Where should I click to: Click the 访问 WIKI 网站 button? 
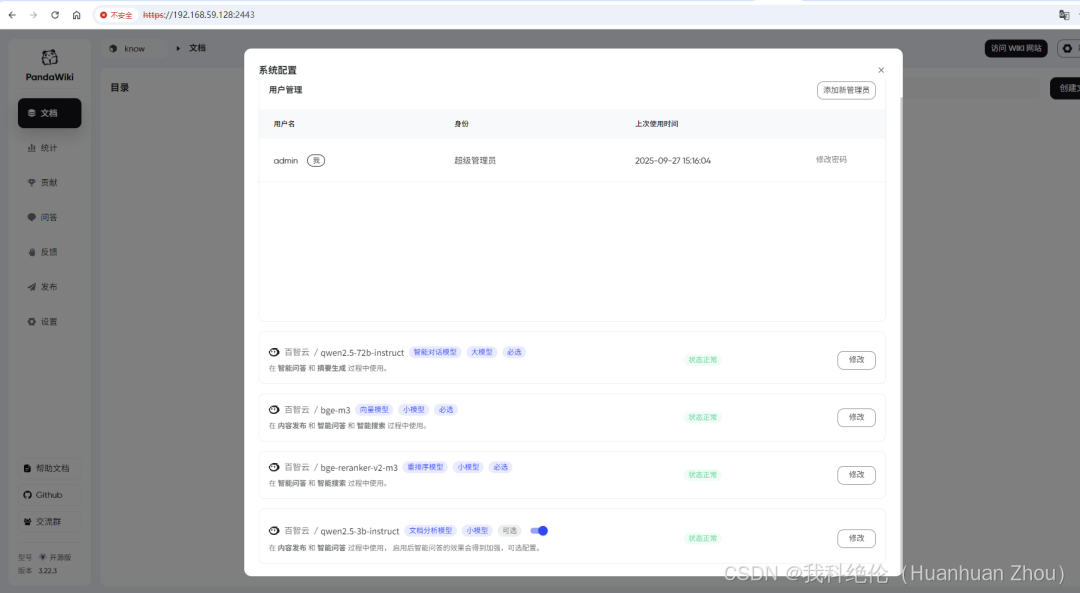[x=1016, y=48]
